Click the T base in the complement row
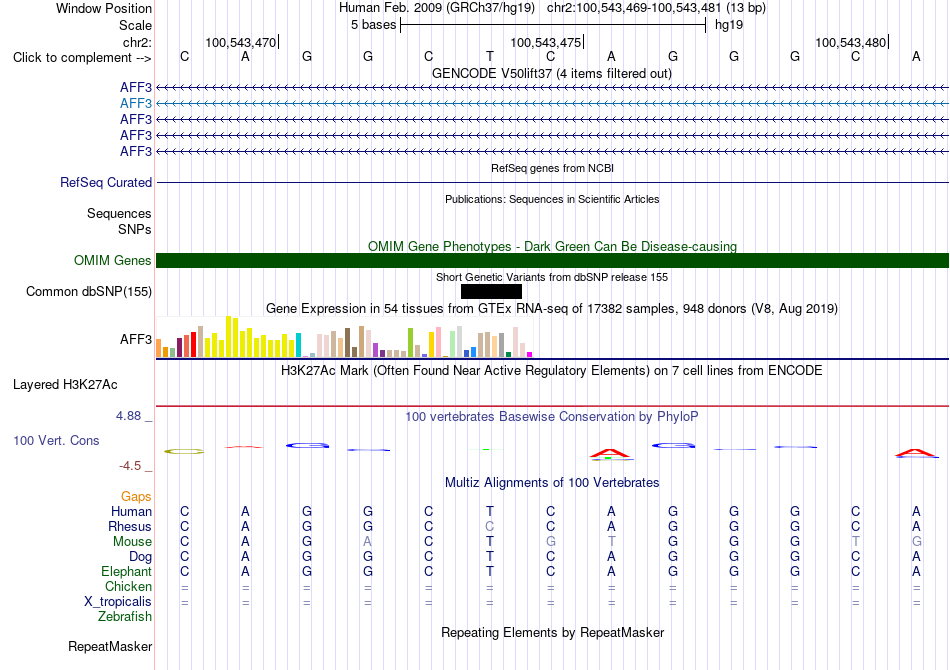The image size is (950, 670). (x=490, y=57)
